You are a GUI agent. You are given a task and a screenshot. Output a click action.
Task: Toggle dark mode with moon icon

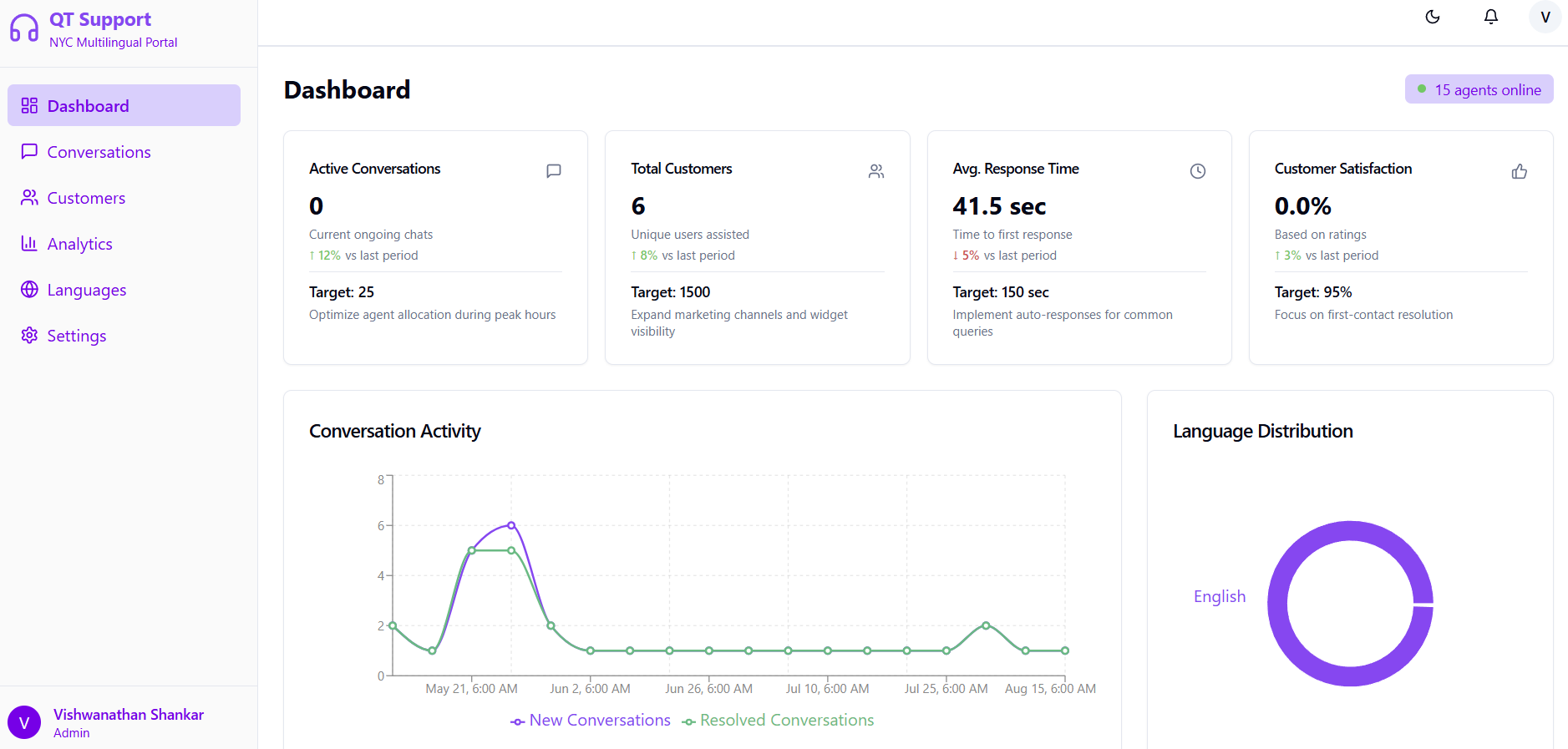(x=1433, y=17)
